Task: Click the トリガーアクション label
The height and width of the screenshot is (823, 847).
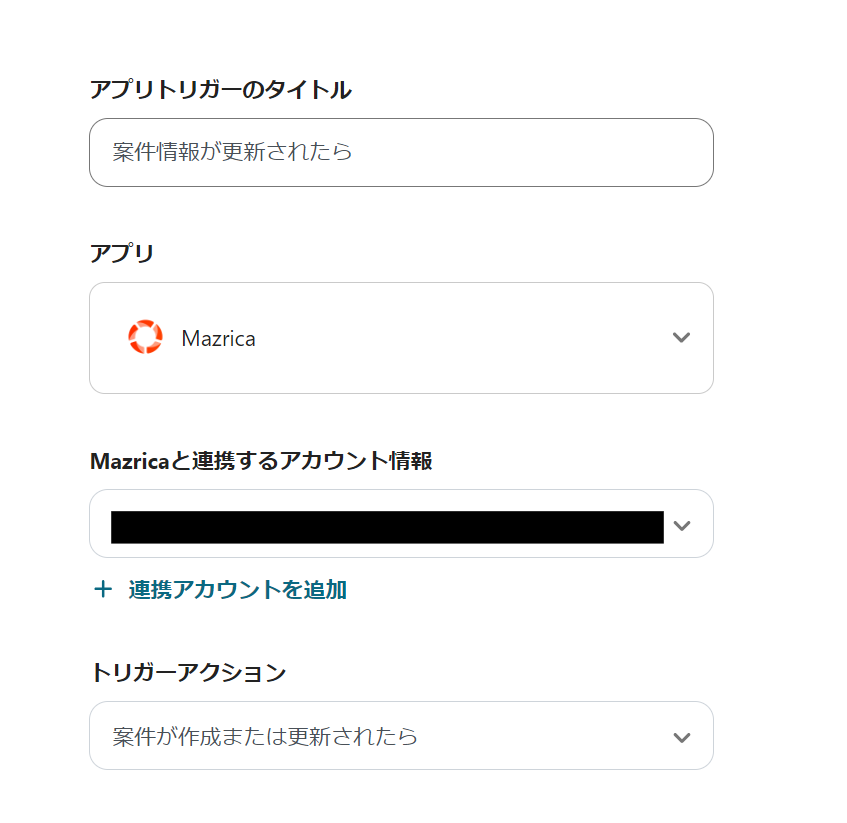Action: pos(188,672)
